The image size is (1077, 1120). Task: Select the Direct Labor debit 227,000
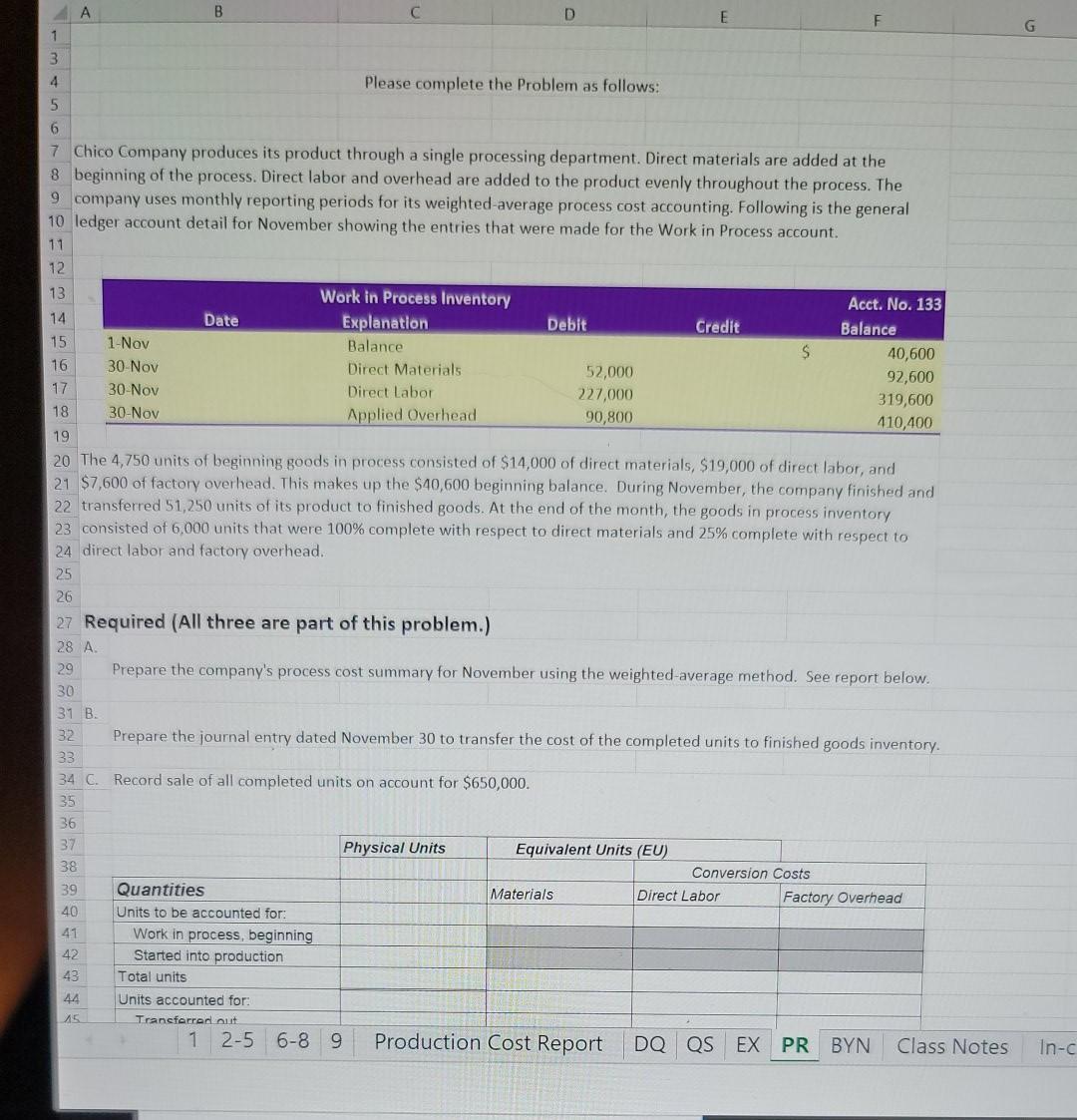pos(605,394)
